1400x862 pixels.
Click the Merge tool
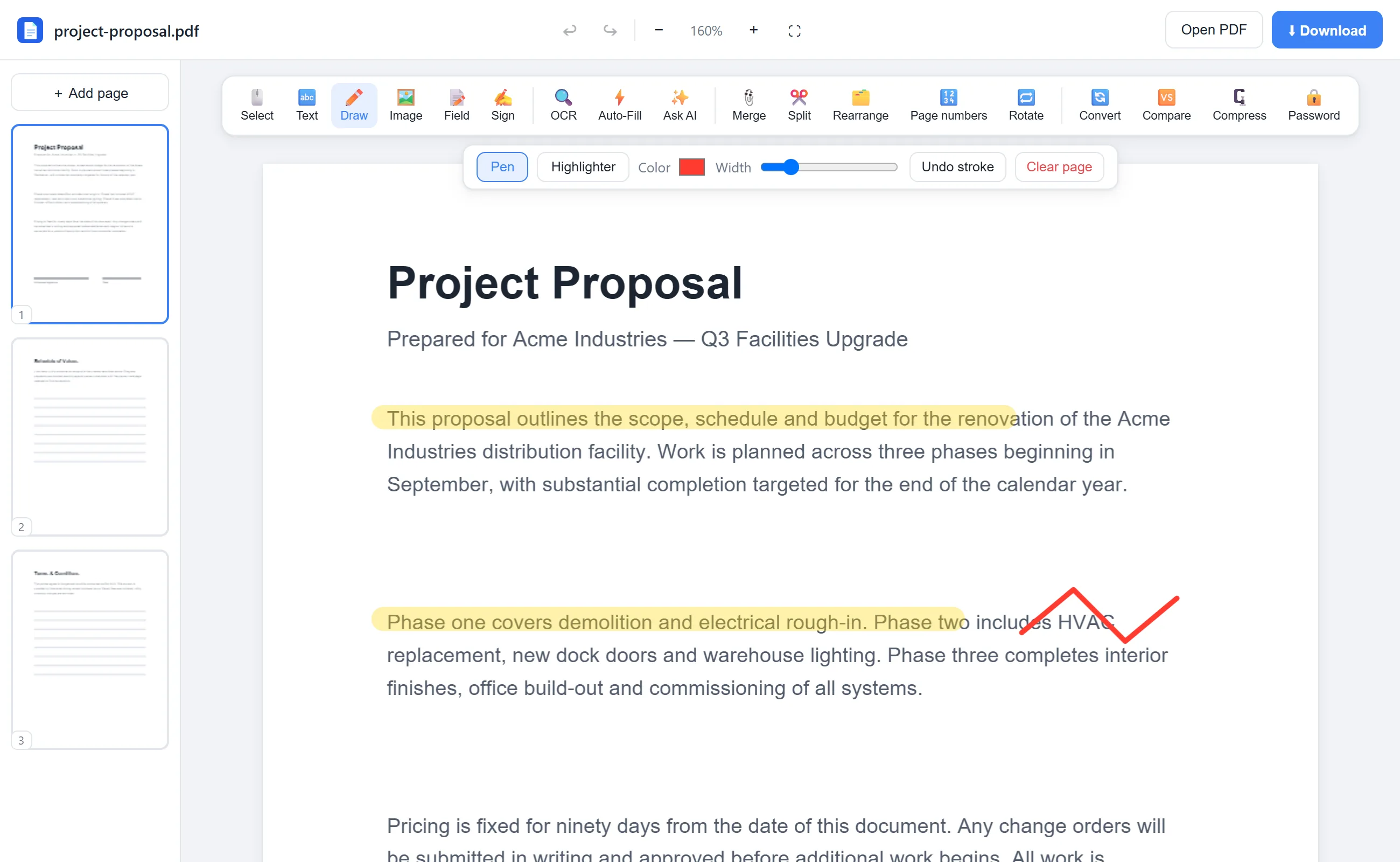point(748,106)
